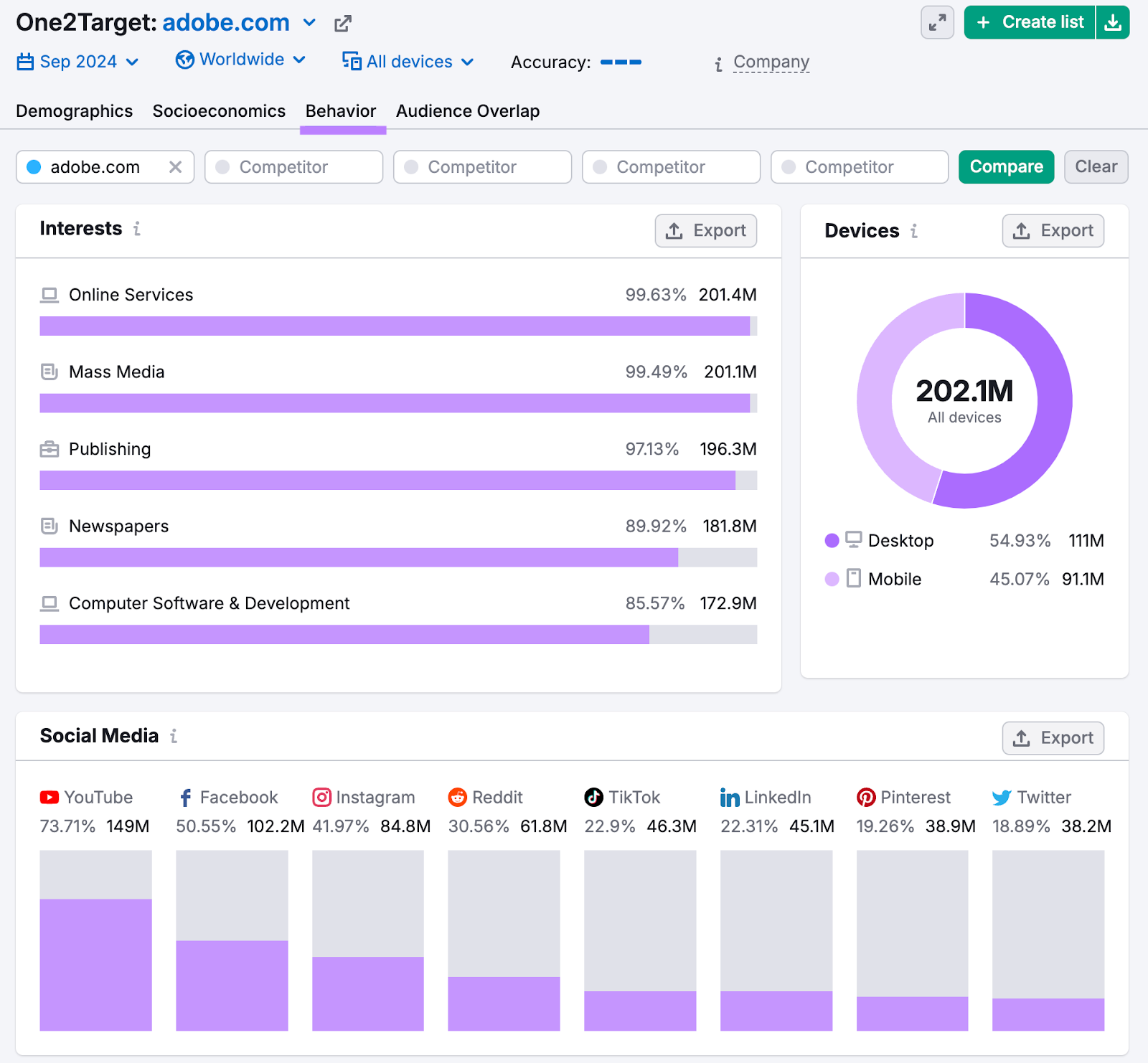This screenshot has width=1148, height=1063.
Task: Click the info icon next to Devices
Action: pos(914,231)
